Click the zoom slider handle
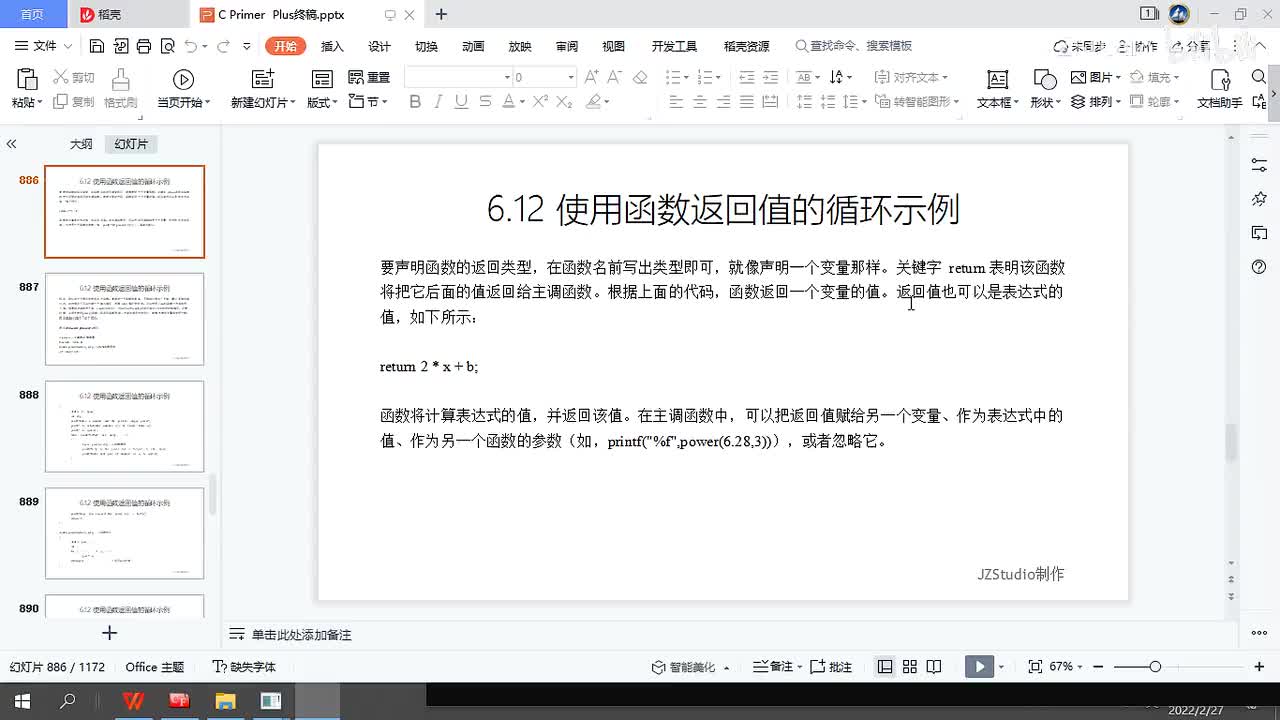1280x720 pixels. coord(1155,667)
